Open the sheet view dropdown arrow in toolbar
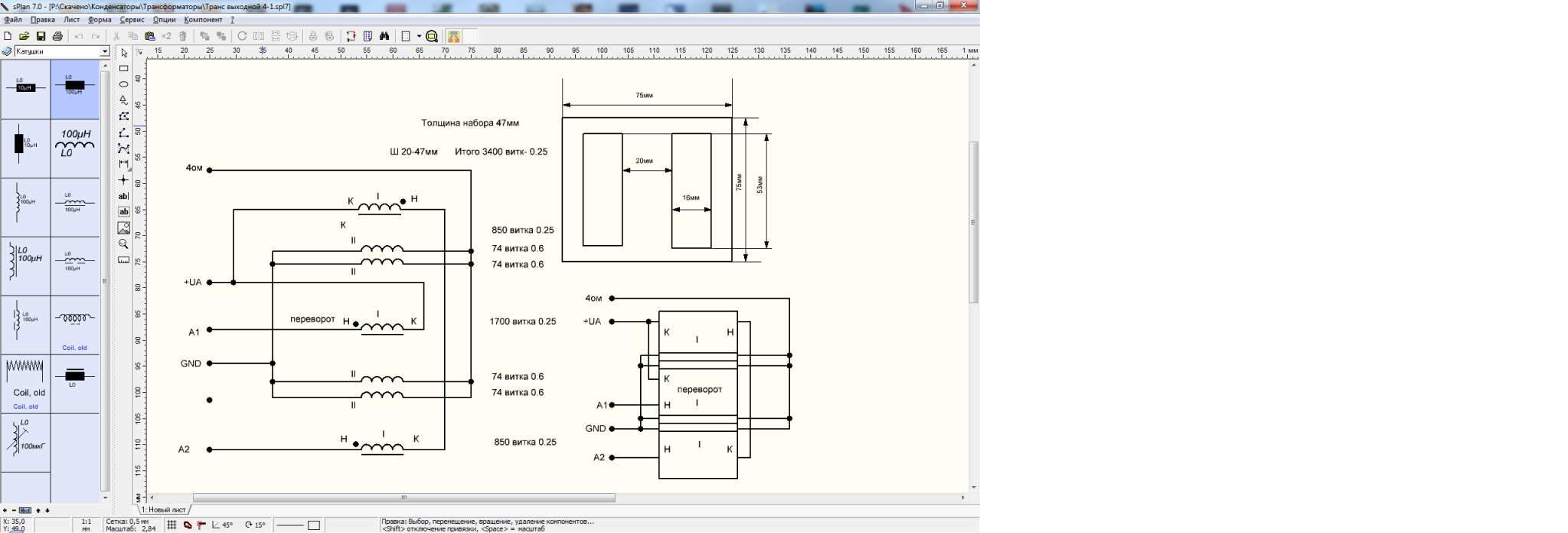 point(419,36)
